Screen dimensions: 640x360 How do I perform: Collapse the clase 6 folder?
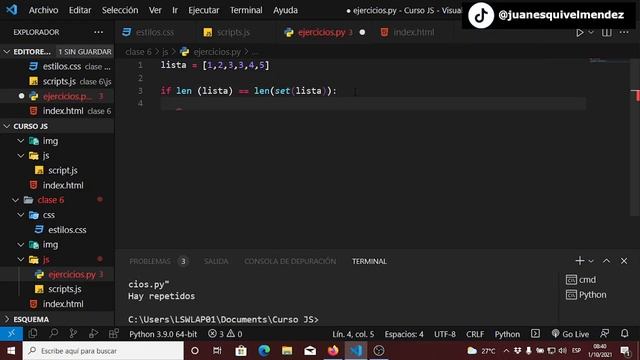point(16,200)
